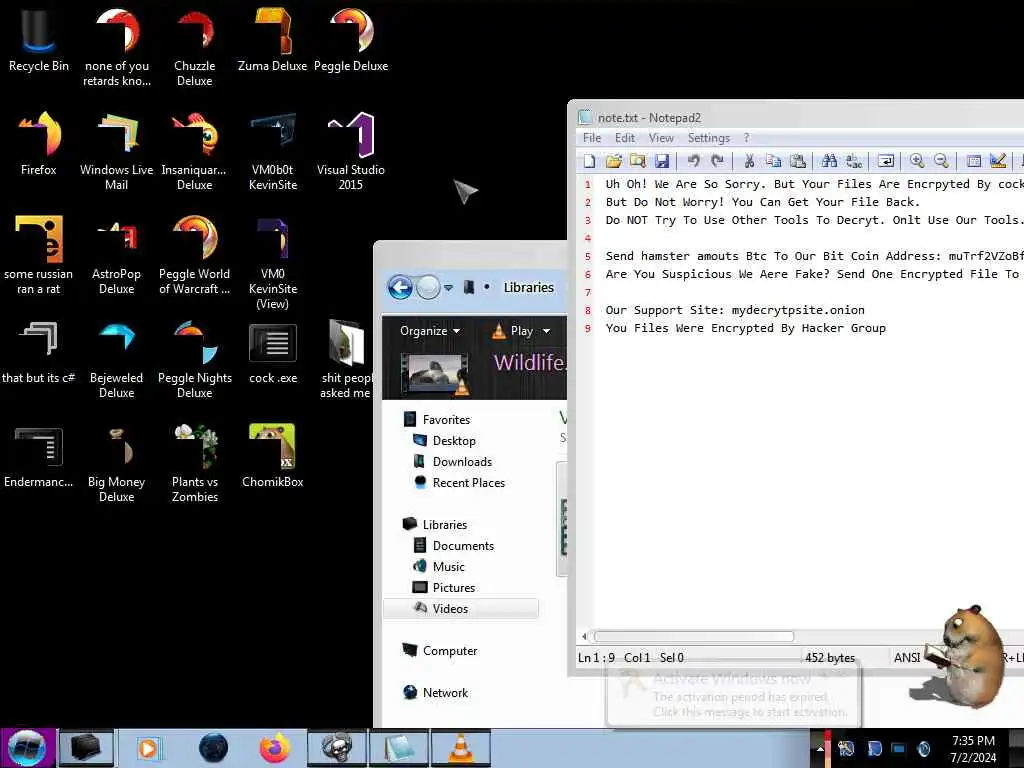1024x768 pixels.
Task: Click the Wildlife video thumbnail in Explorer
Action: [x=435, y=375]
